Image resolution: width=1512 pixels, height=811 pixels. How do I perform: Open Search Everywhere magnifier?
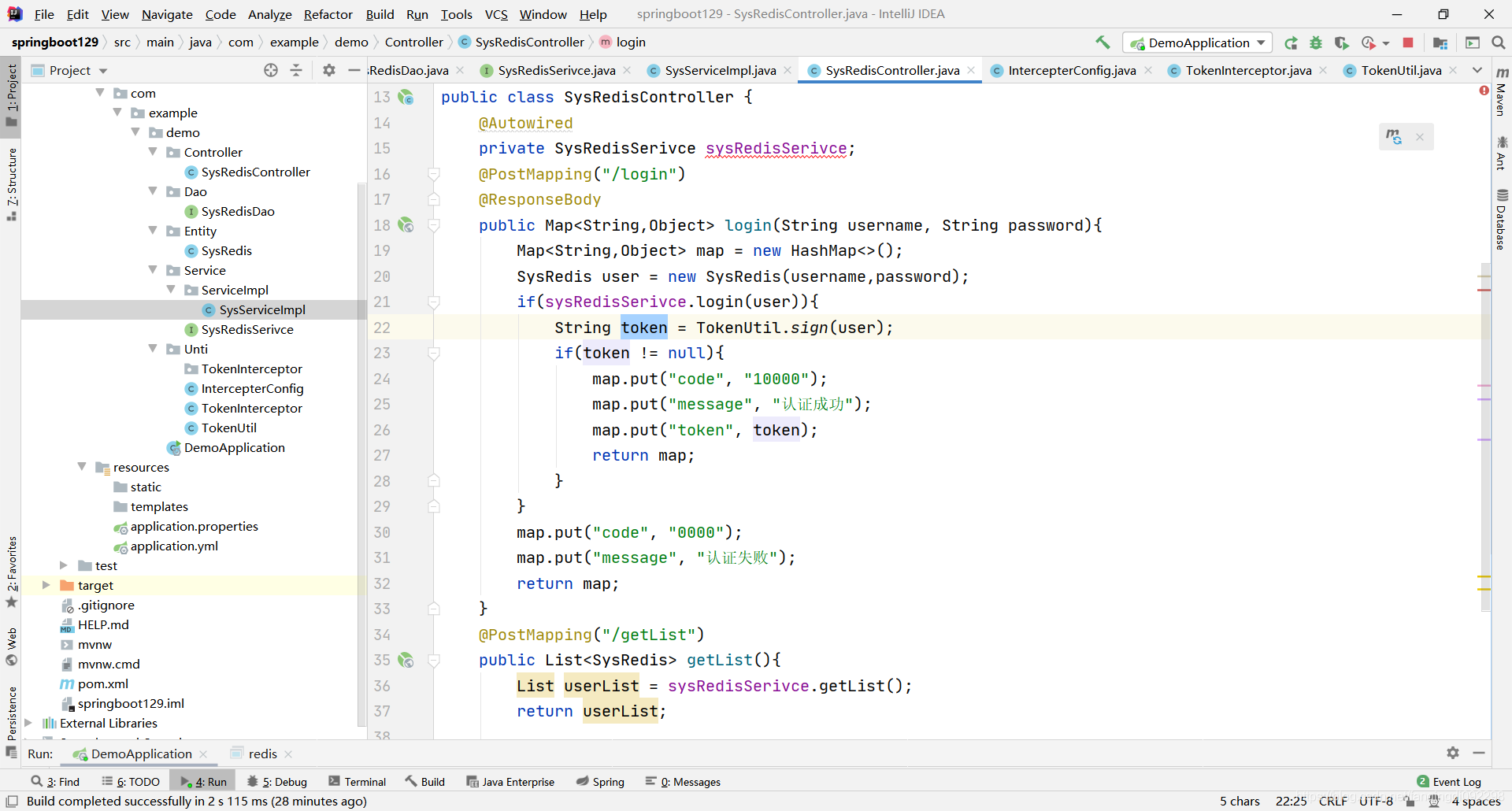click(1499, 43)
